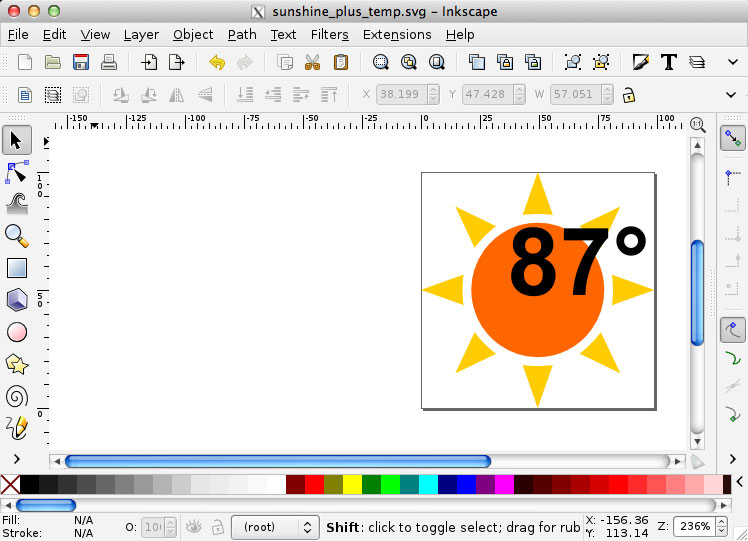Toggle the width-height lock icon
Screen dimensions: 748x541
click(629, 95)
